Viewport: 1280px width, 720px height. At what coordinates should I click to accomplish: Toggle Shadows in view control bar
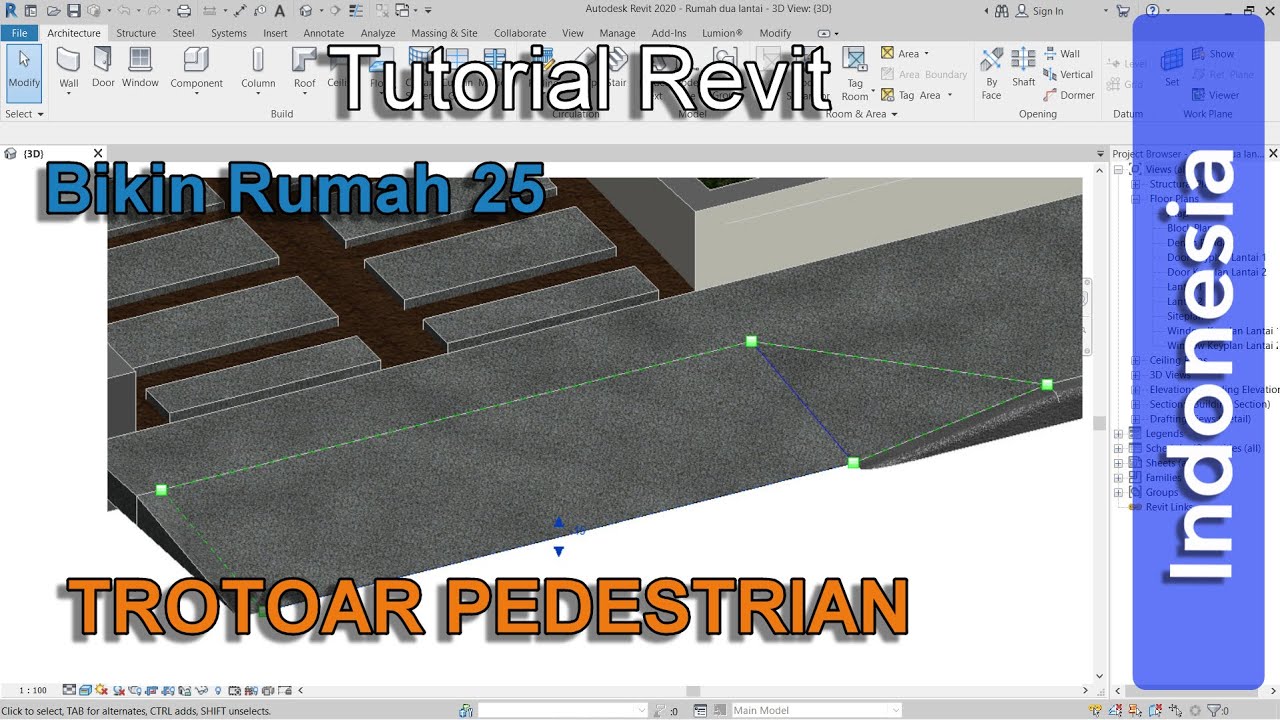pyautogui.click(x=119, y=690)
